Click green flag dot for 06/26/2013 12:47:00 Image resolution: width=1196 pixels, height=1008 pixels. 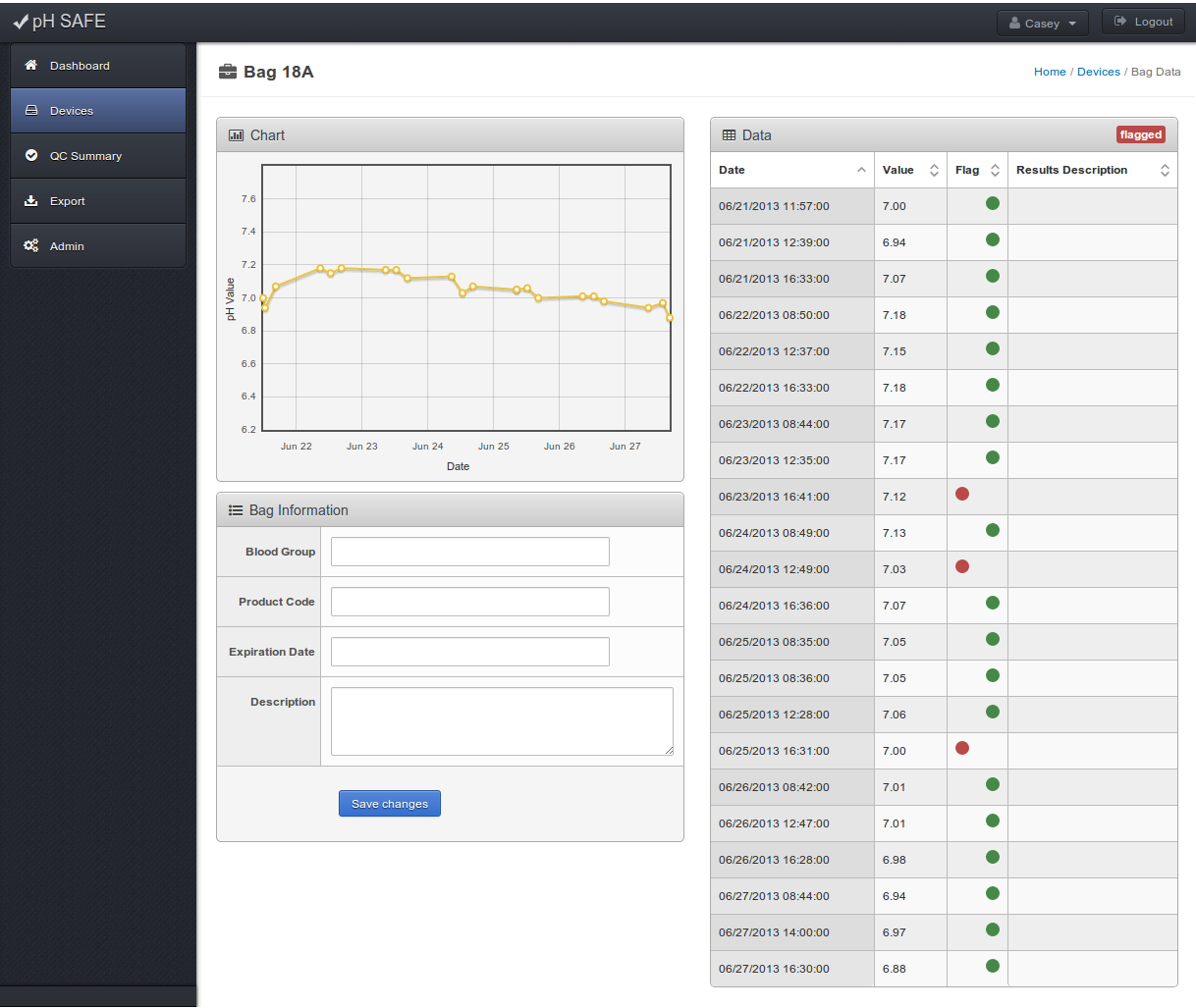click(993, 821)
